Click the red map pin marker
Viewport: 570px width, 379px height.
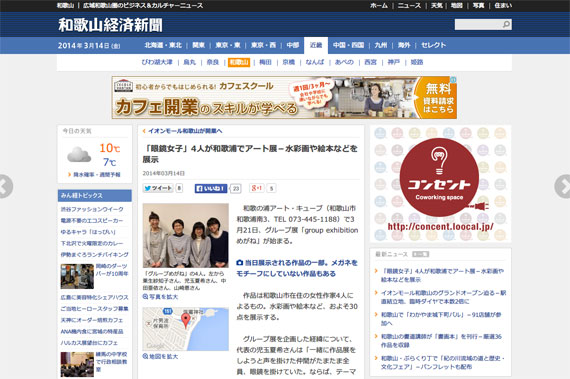point(186,321)
